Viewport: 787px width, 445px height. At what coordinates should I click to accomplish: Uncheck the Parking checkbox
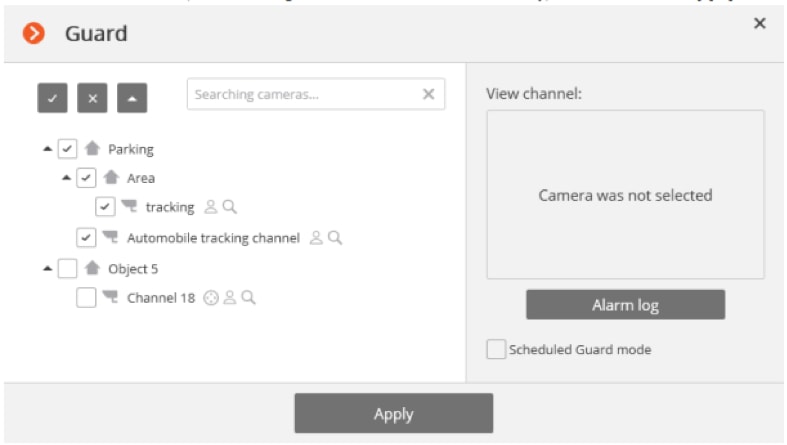pyautogui.click(x=67, y=149)
